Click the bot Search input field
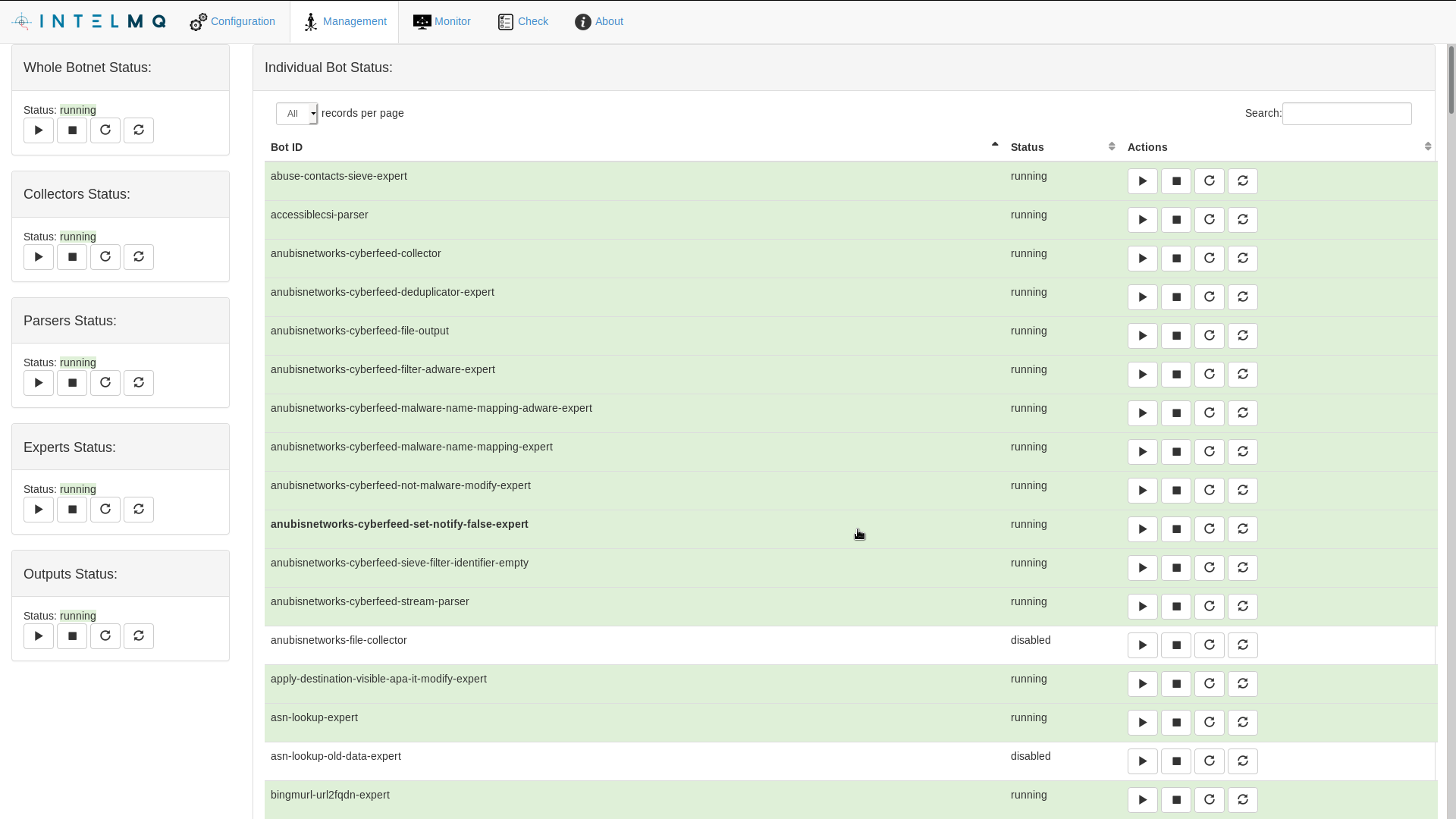Screen dimensions: 1456x819 pos(1346,114)
